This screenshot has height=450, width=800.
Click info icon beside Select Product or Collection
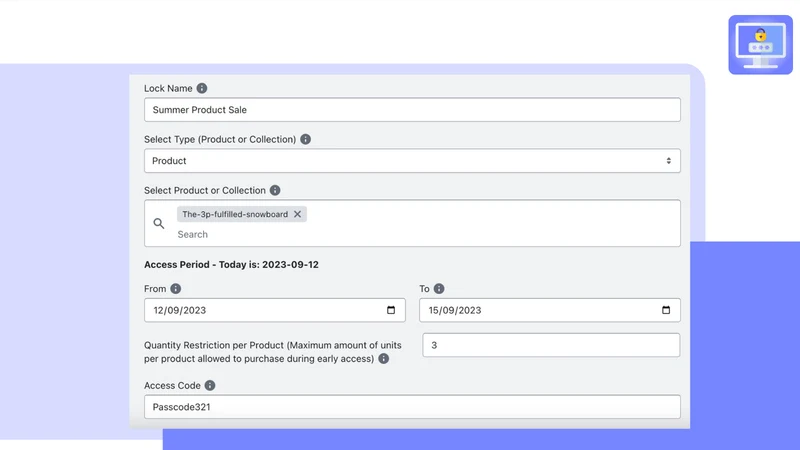coord(275,190)
